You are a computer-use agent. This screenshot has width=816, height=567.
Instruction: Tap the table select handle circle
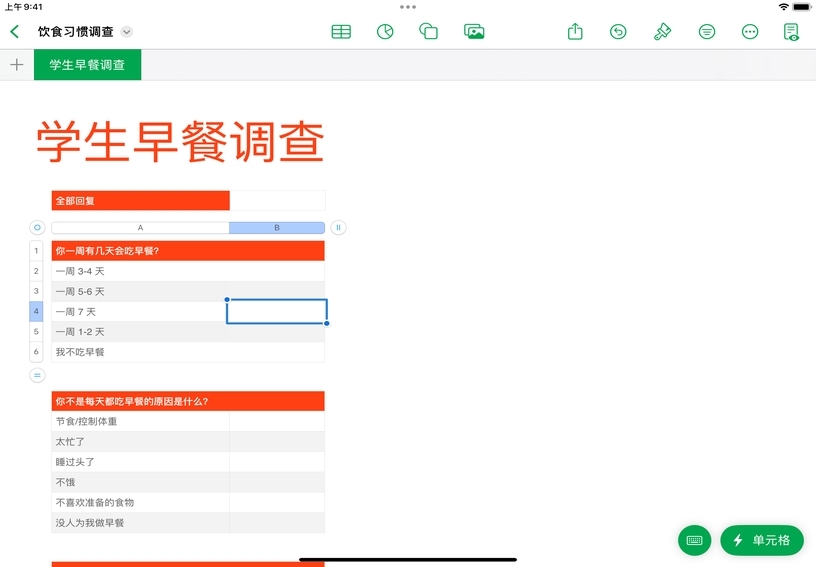coord(37,228)
